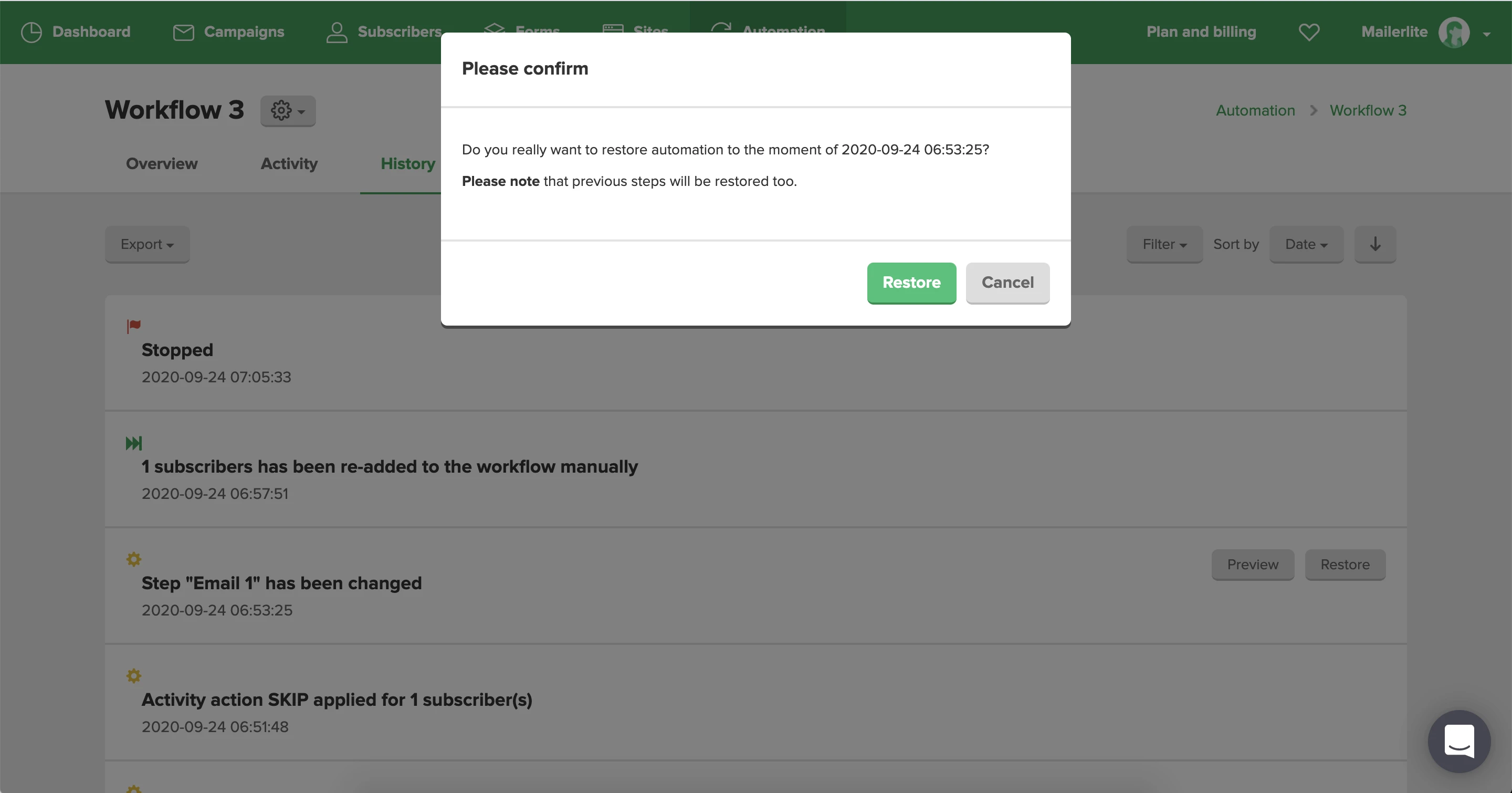Expand the Export dropdown
The width and height of the screenshot is (1512, 793).
(x=147, y=244)
